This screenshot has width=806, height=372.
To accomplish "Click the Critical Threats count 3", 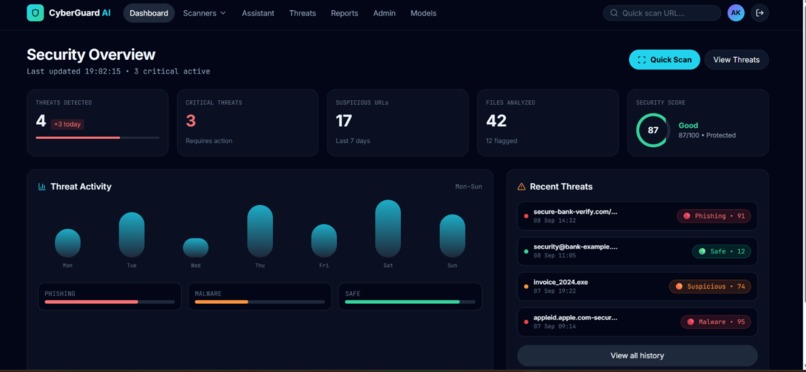I will point(191,121).
